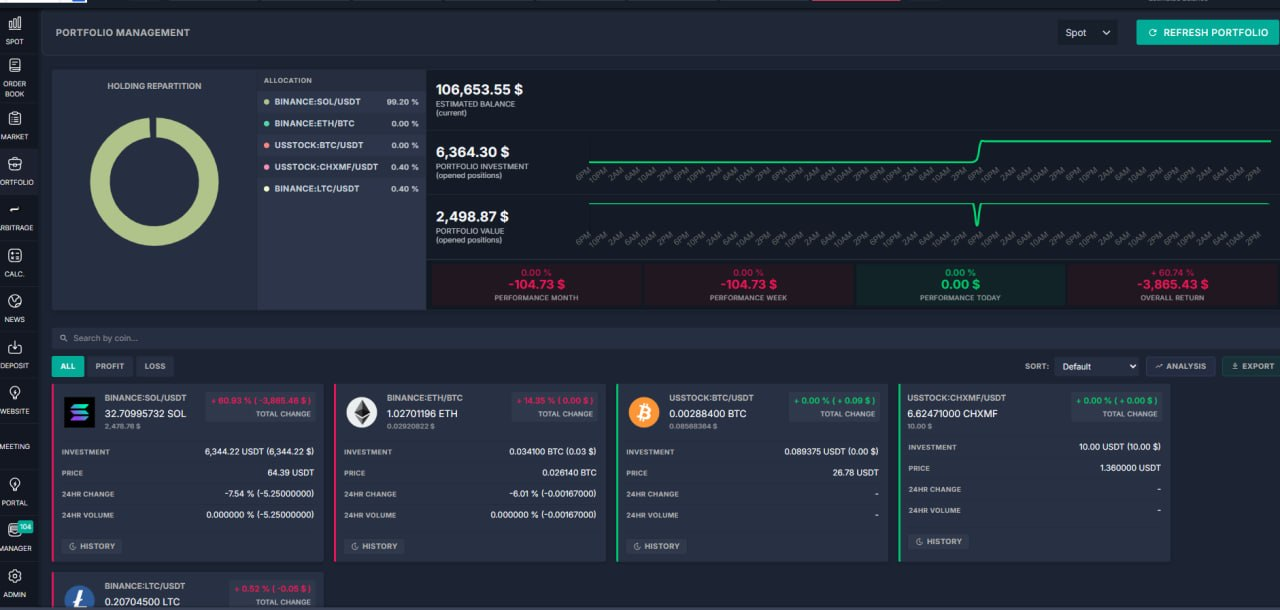
Task: Switch to the PROFIT filter tab
Action: tap(110, 366)
